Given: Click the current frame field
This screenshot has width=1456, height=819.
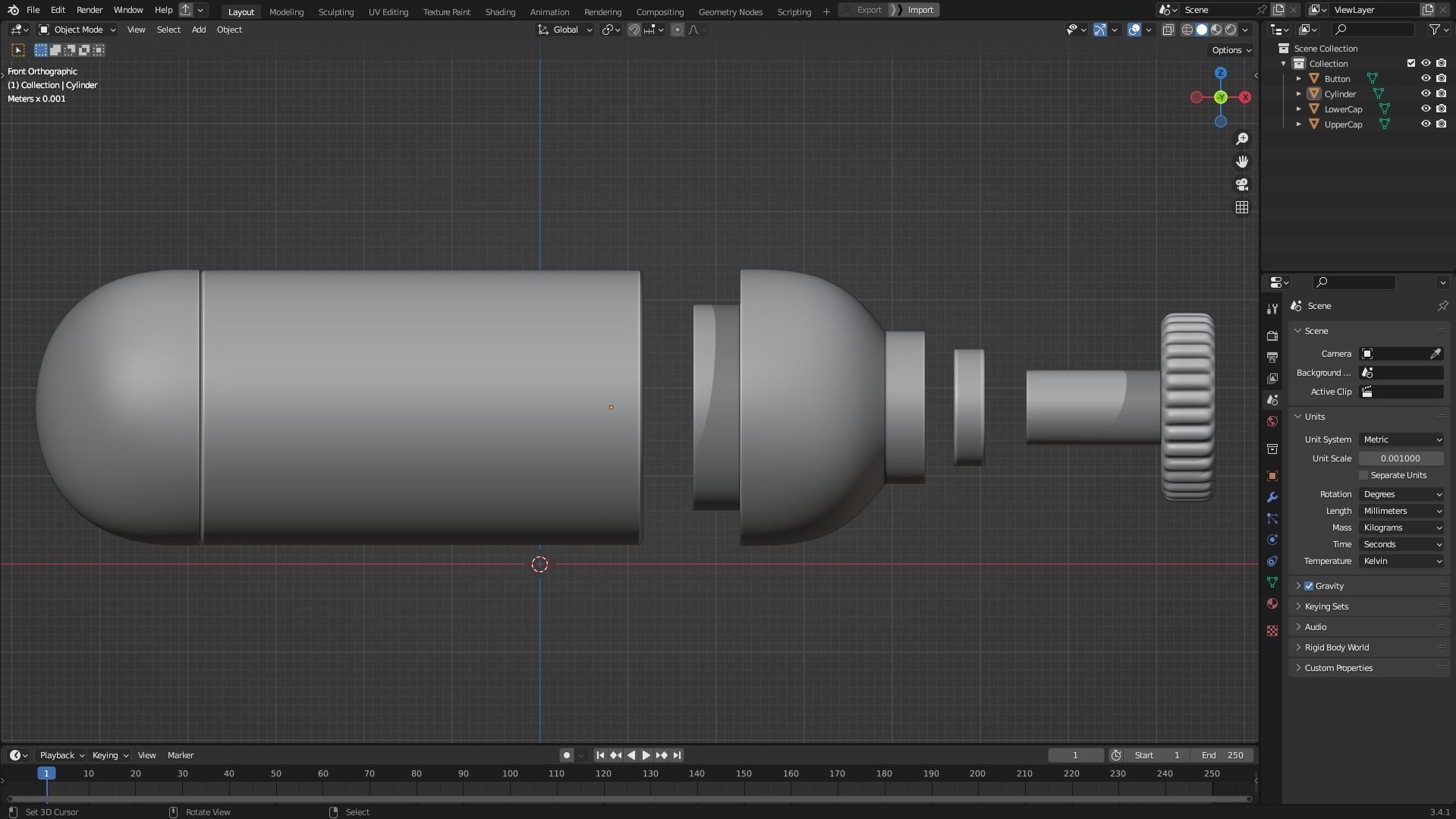Looking at the screenshot, I should [1075, 755].
